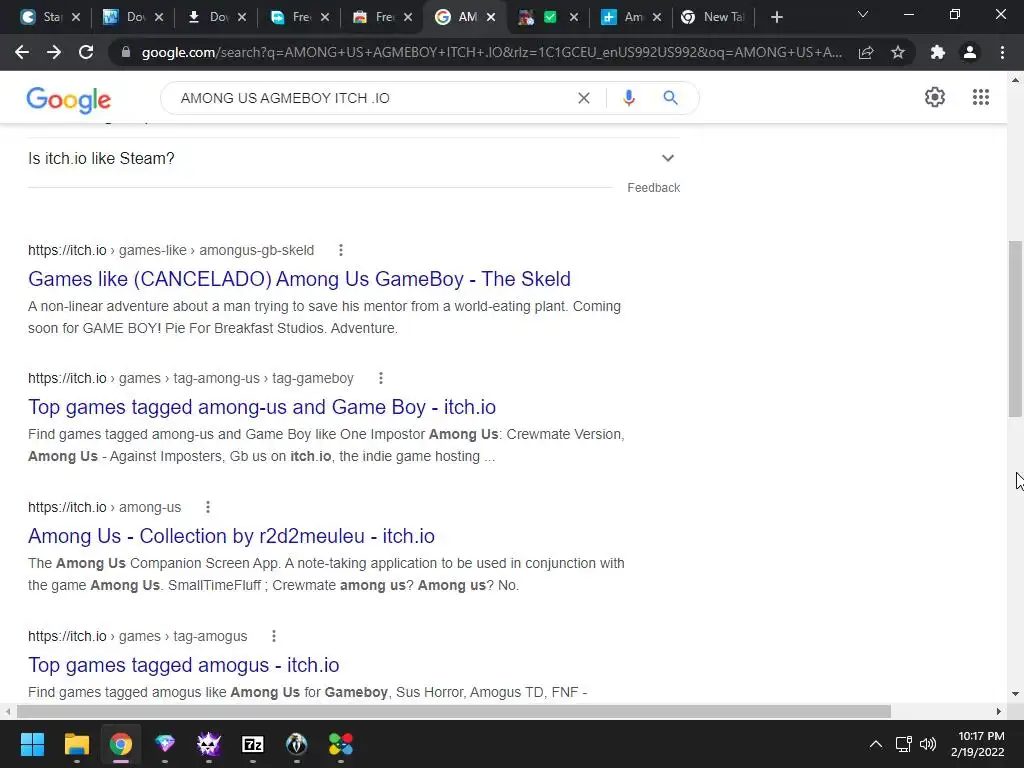1024x768 pixels.
Task: Open Top games tagged amogus result
Action: tap(184, 665)
